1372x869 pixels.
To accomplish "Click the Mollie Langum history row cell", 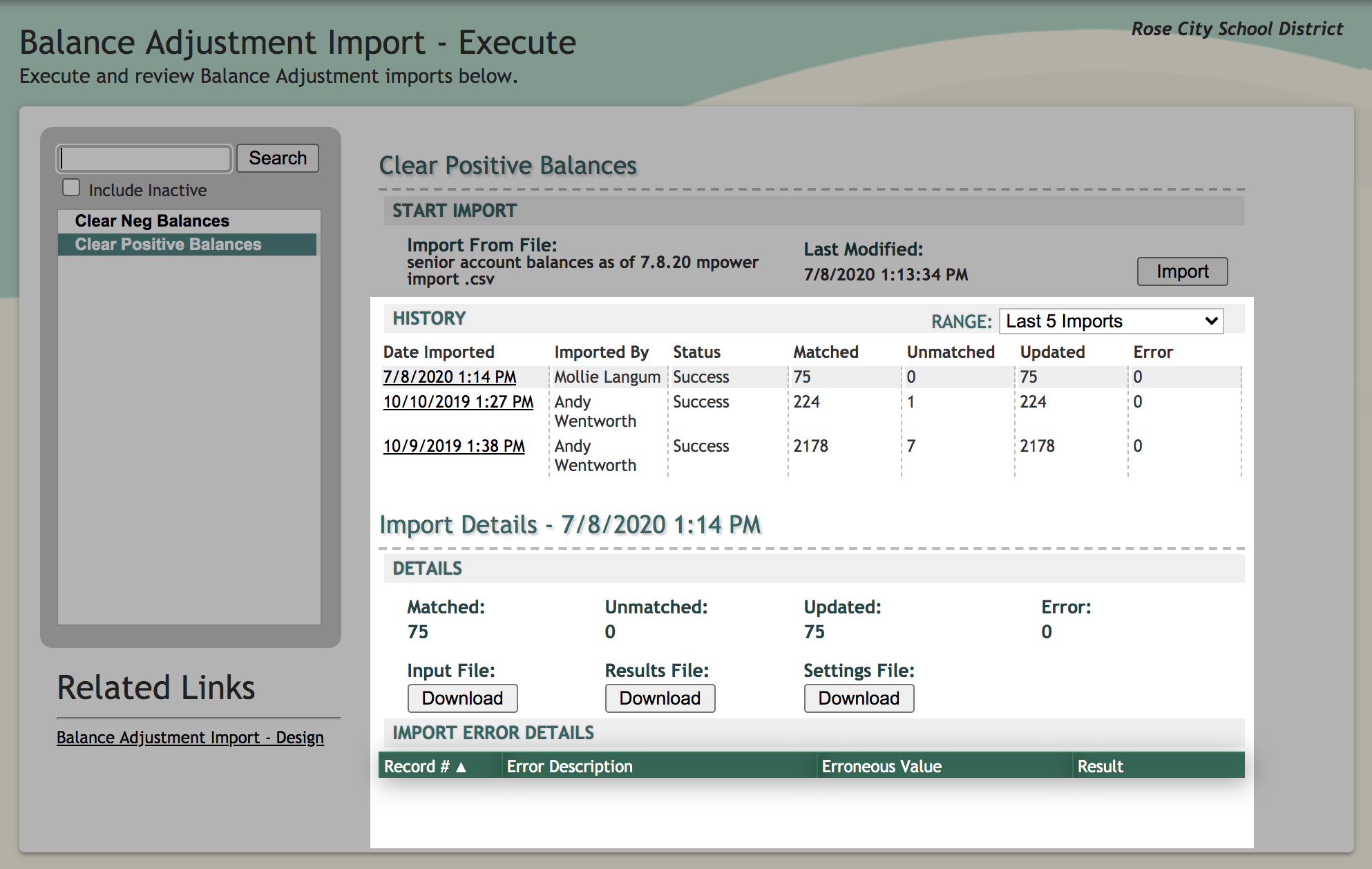I will click(607, 377).
